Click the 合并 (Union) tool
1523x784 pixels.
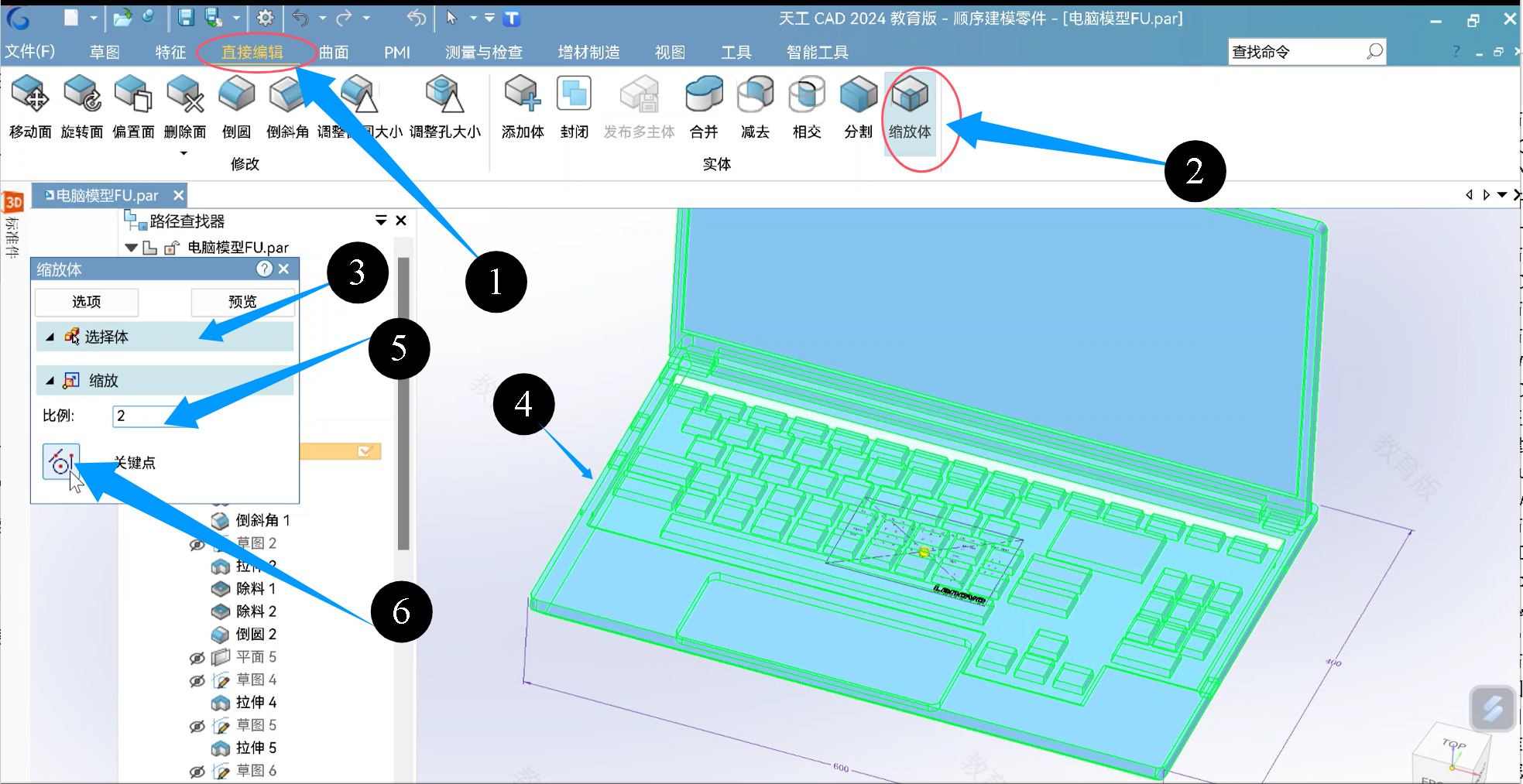pos(704,107)
